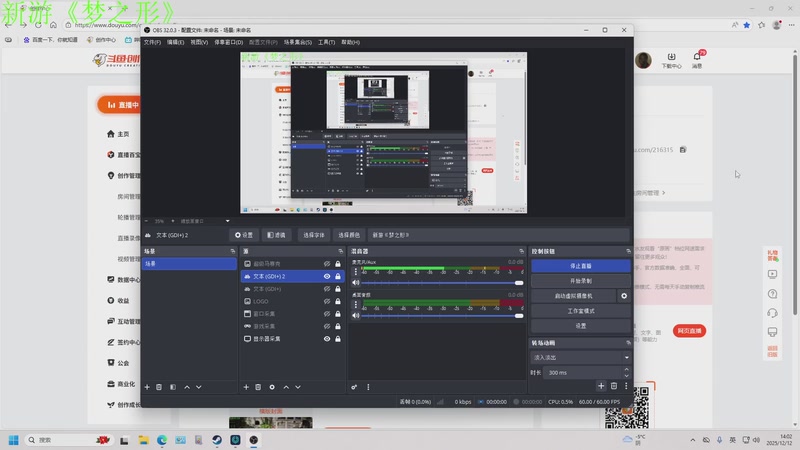
Task: Open the 桌面音频 channel three-dot options
Action: [356, 305]
